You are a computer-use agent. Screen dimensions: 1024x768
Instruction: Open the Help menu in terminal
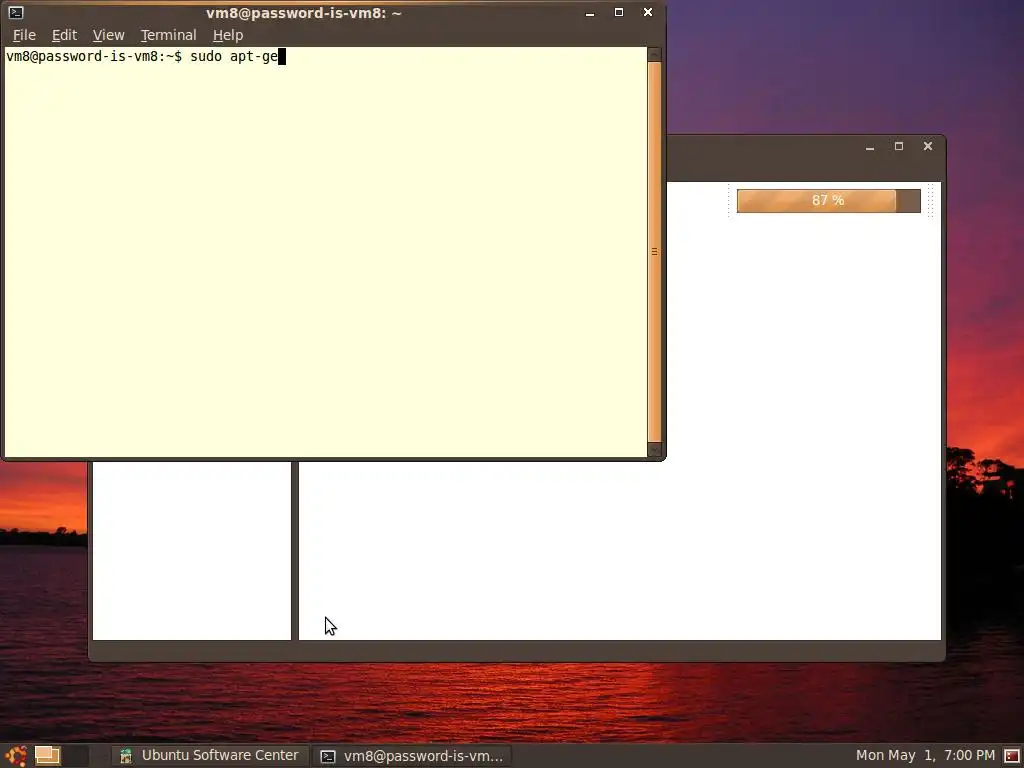pos(228,35)
